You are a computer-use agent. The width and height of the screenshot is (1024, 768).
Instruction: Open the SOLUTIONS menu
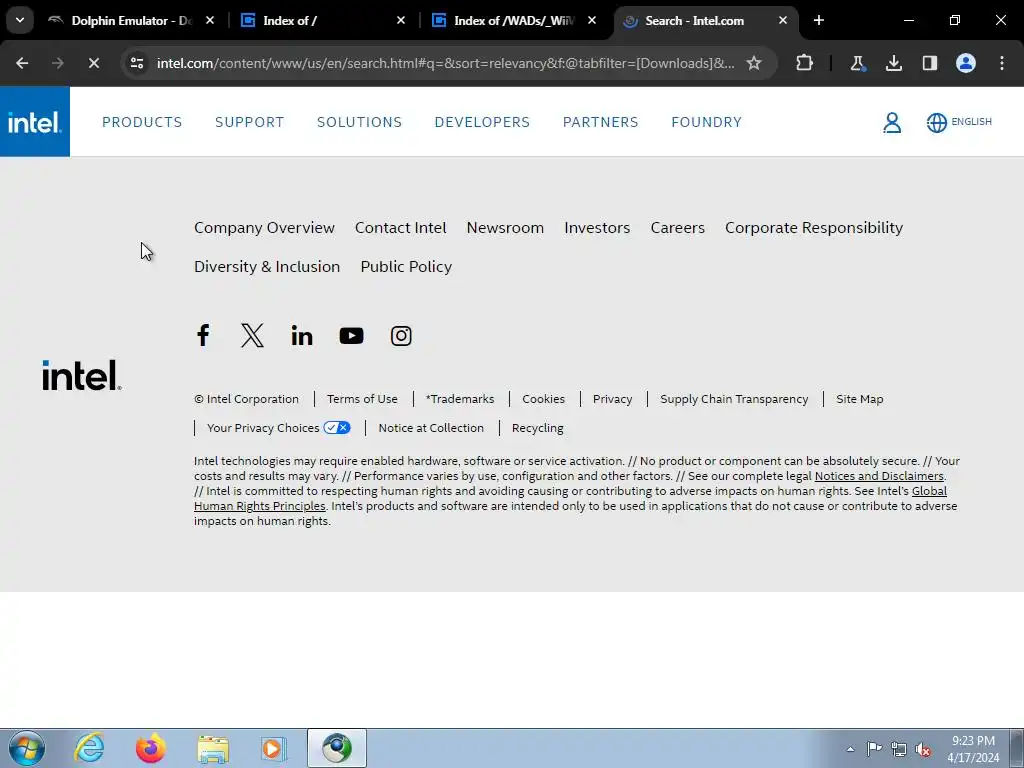coord(359,122)
